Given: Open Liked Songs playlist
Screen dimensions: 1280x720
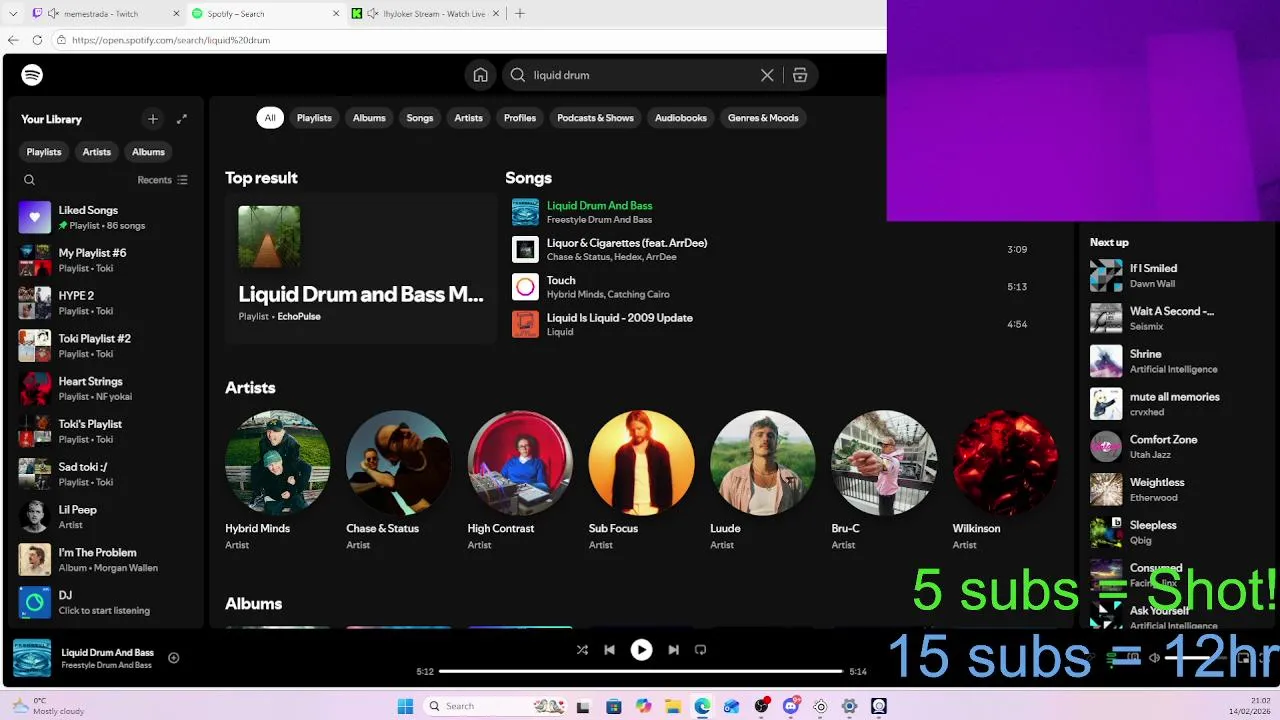Looking at the screenshot, I should pos(108,217).
